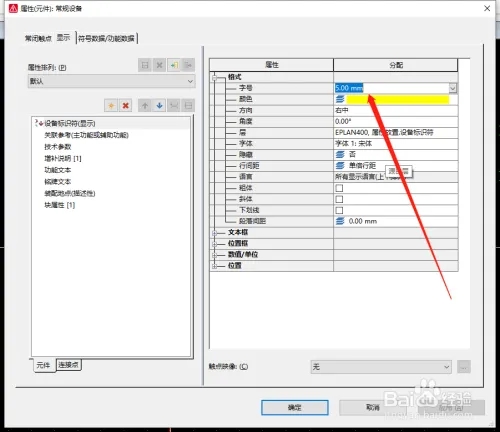
Task: Click the gray up arrow move icon
Action: [x=145, y=106]
